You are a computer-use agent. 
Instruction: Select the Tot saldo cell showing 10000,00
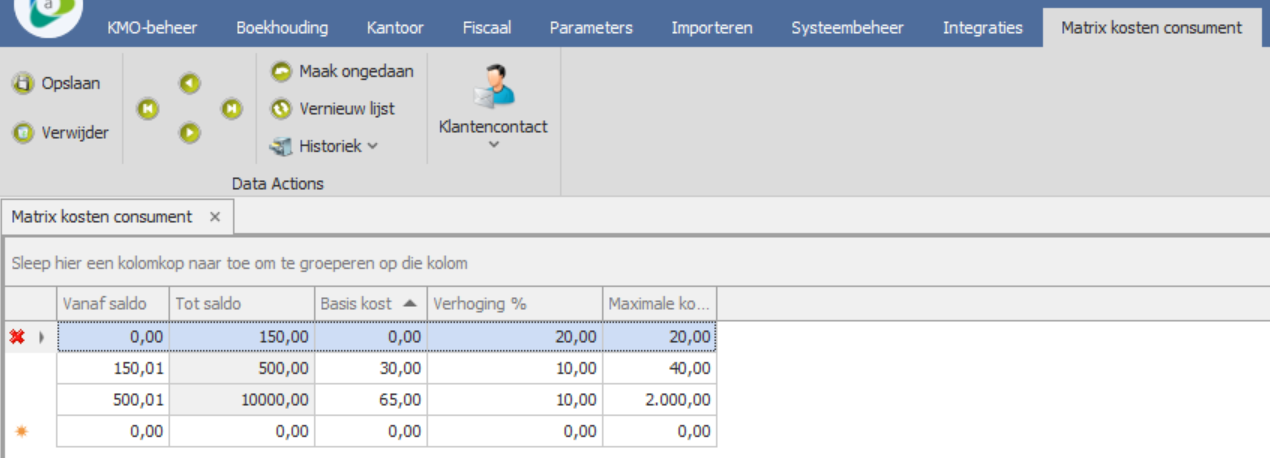(x=242, y=400)
